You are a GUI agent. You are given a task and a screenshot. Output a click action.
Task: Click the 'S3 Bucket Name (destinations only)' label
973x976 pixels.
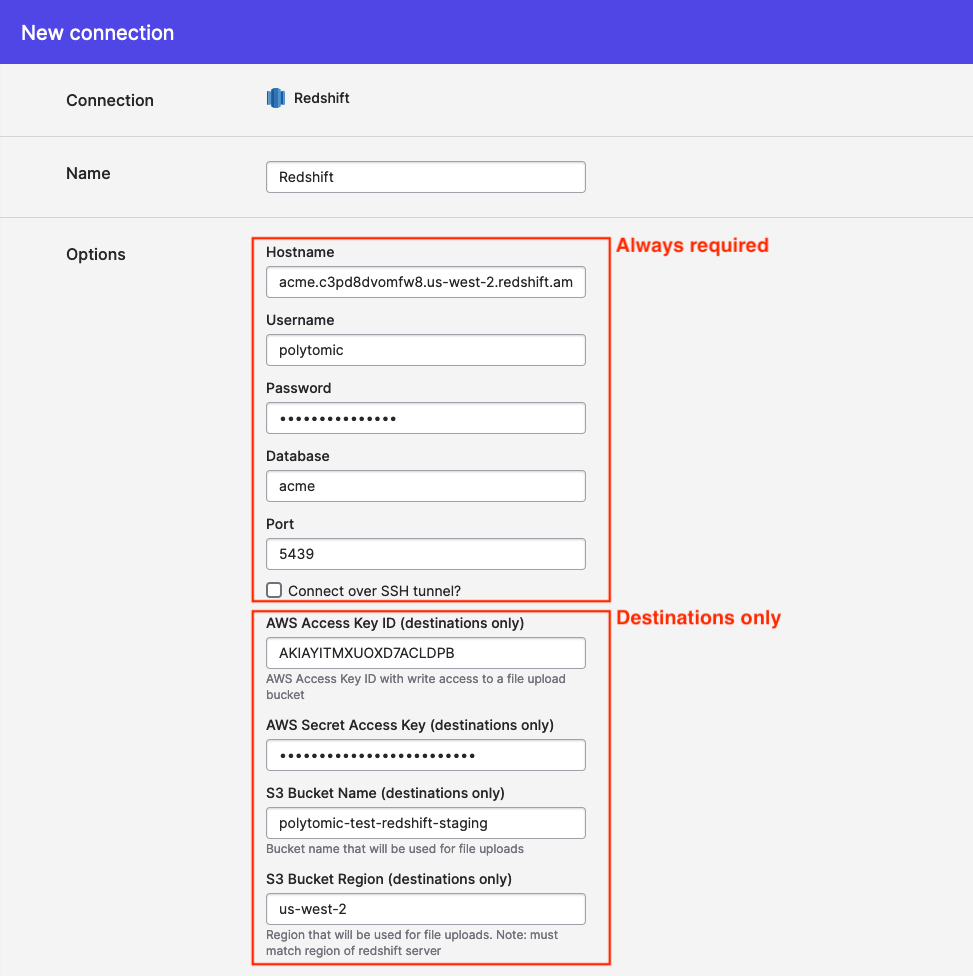click(x=385, y=793)
